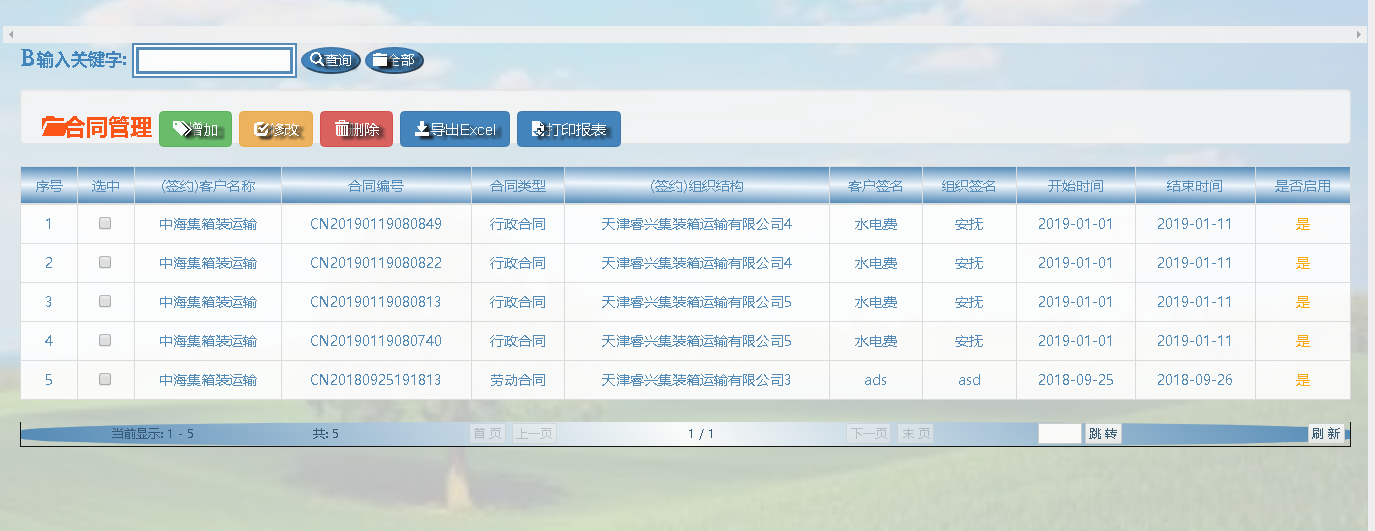Click the 跳转 jump button
Image resolution: width=1375 pixels, height=531 pixels.
tap(1104, 434)
